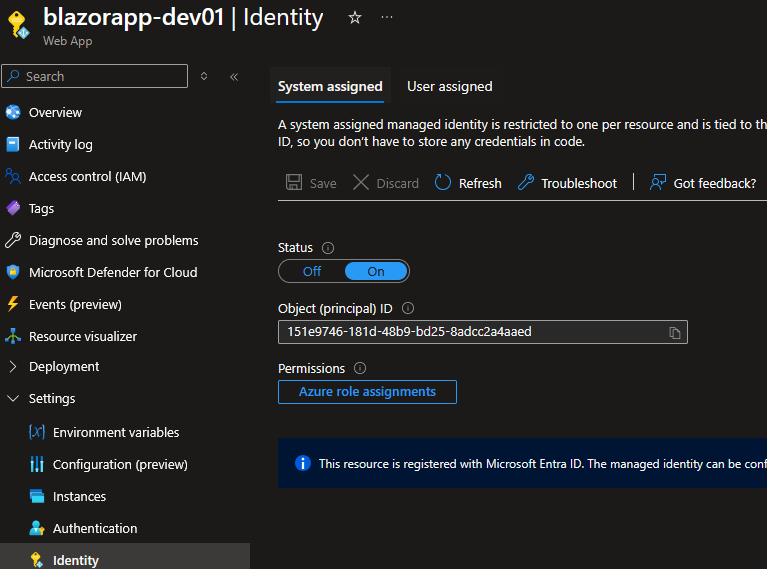Viewport: 767px width, 569px height.
Task: Click the Access control (IAM) people icon
Action: click(x=13, y=176)
